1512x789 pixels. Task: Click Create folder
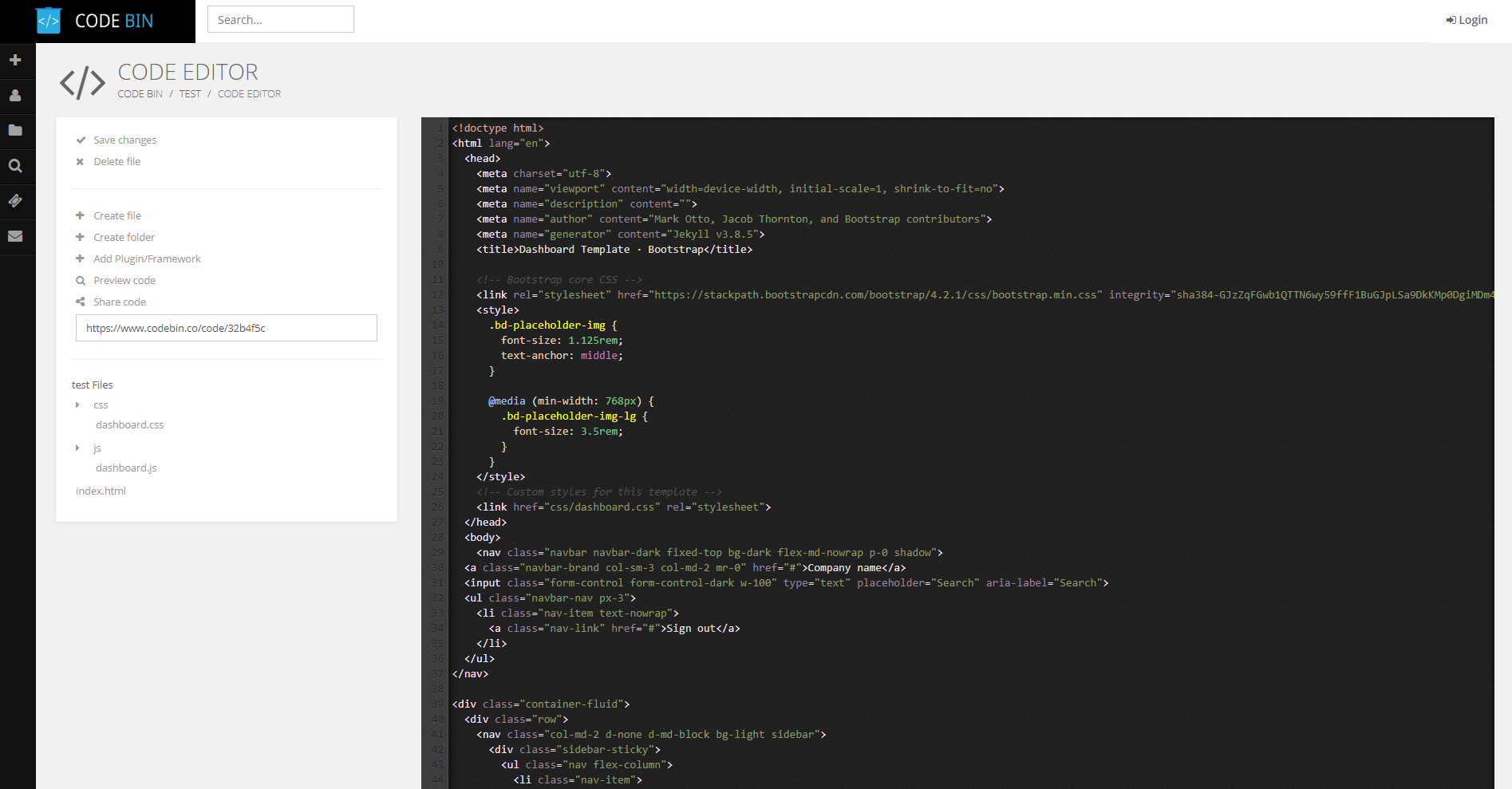[124, 237]
